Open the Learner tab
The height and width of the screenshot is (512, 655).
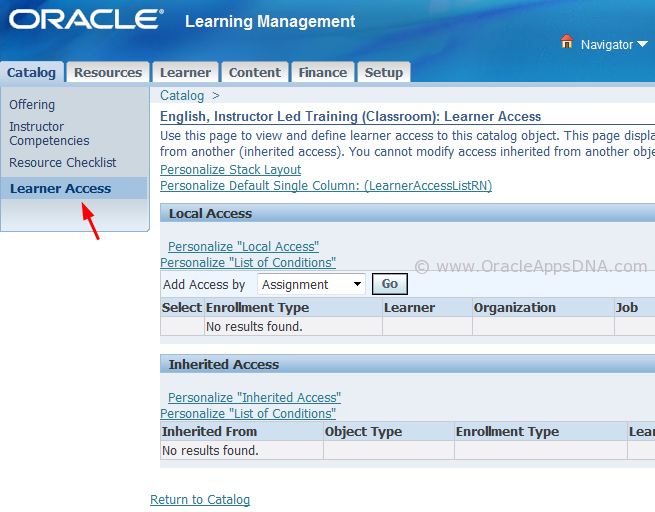click(x=185, y=72)
